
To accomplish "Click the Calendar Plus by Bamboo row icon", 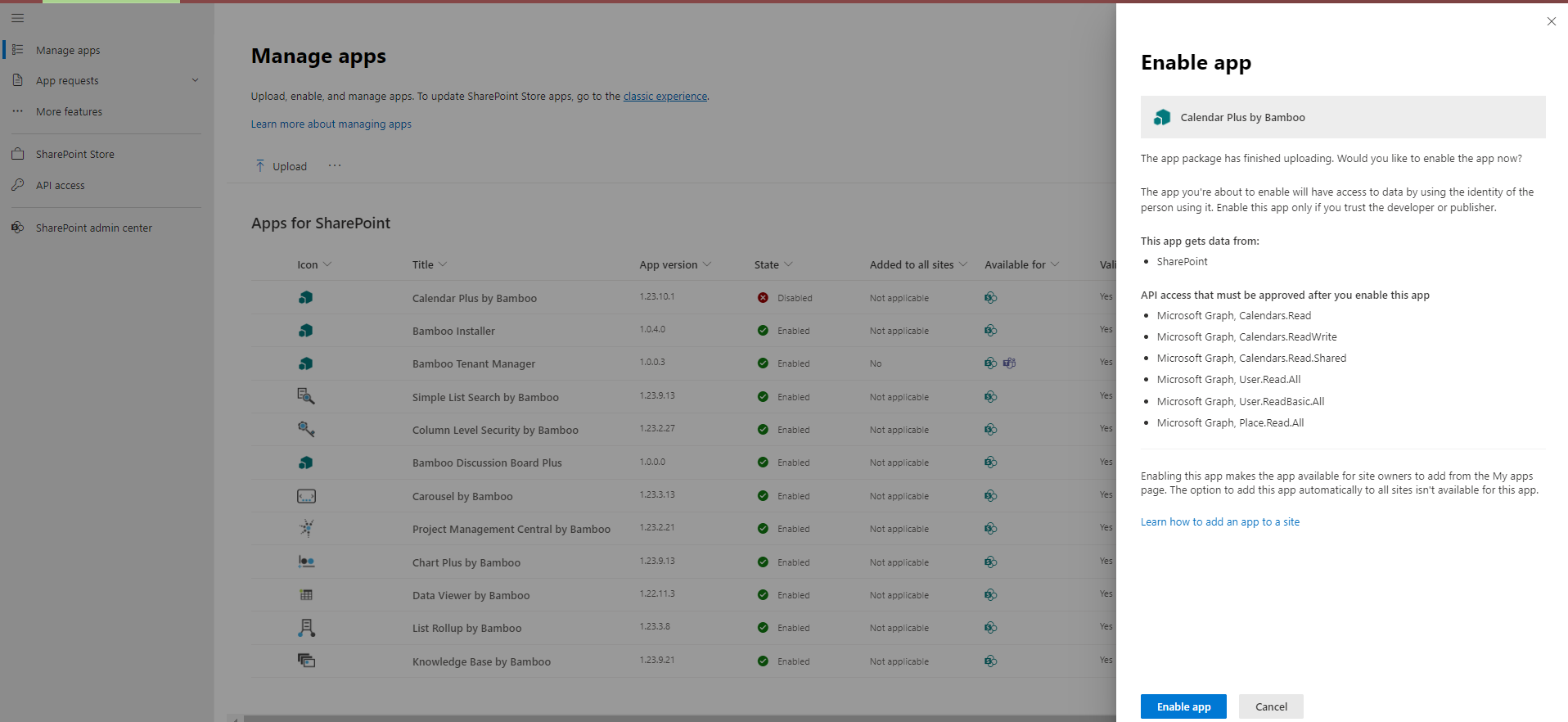I will click(x=306, y=298).
